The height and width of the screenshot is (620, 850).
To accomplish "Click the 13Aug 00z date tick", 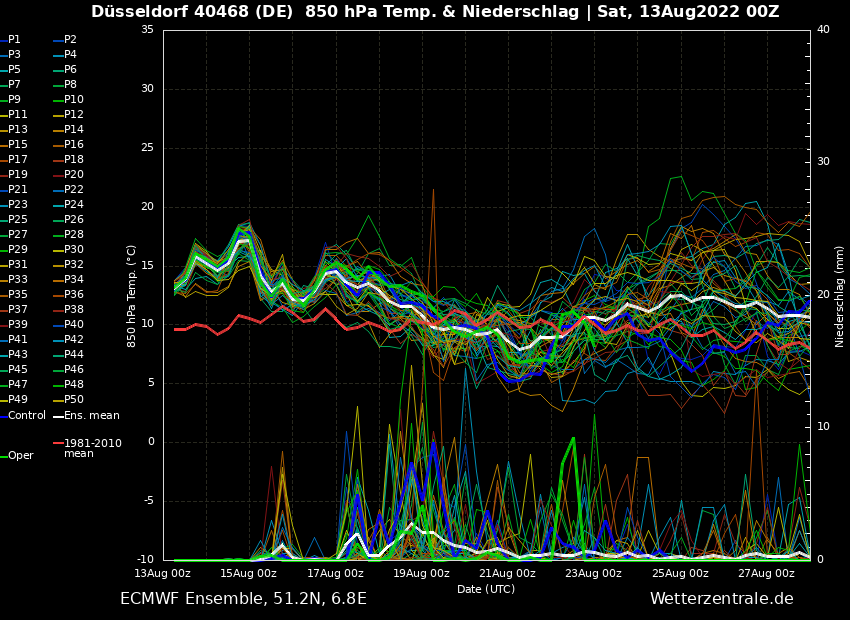I will click(162, 573).
